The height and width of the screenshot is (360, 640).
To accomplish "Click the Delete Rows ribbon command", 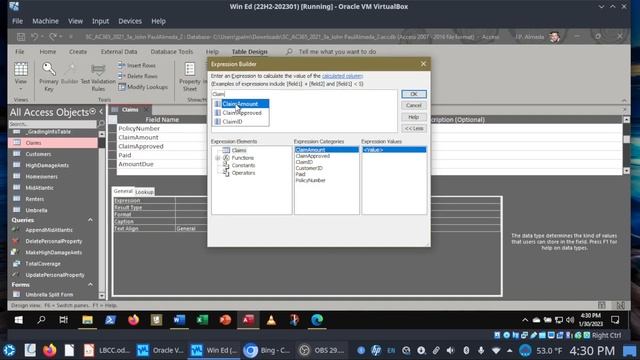I will pos(138,76).
